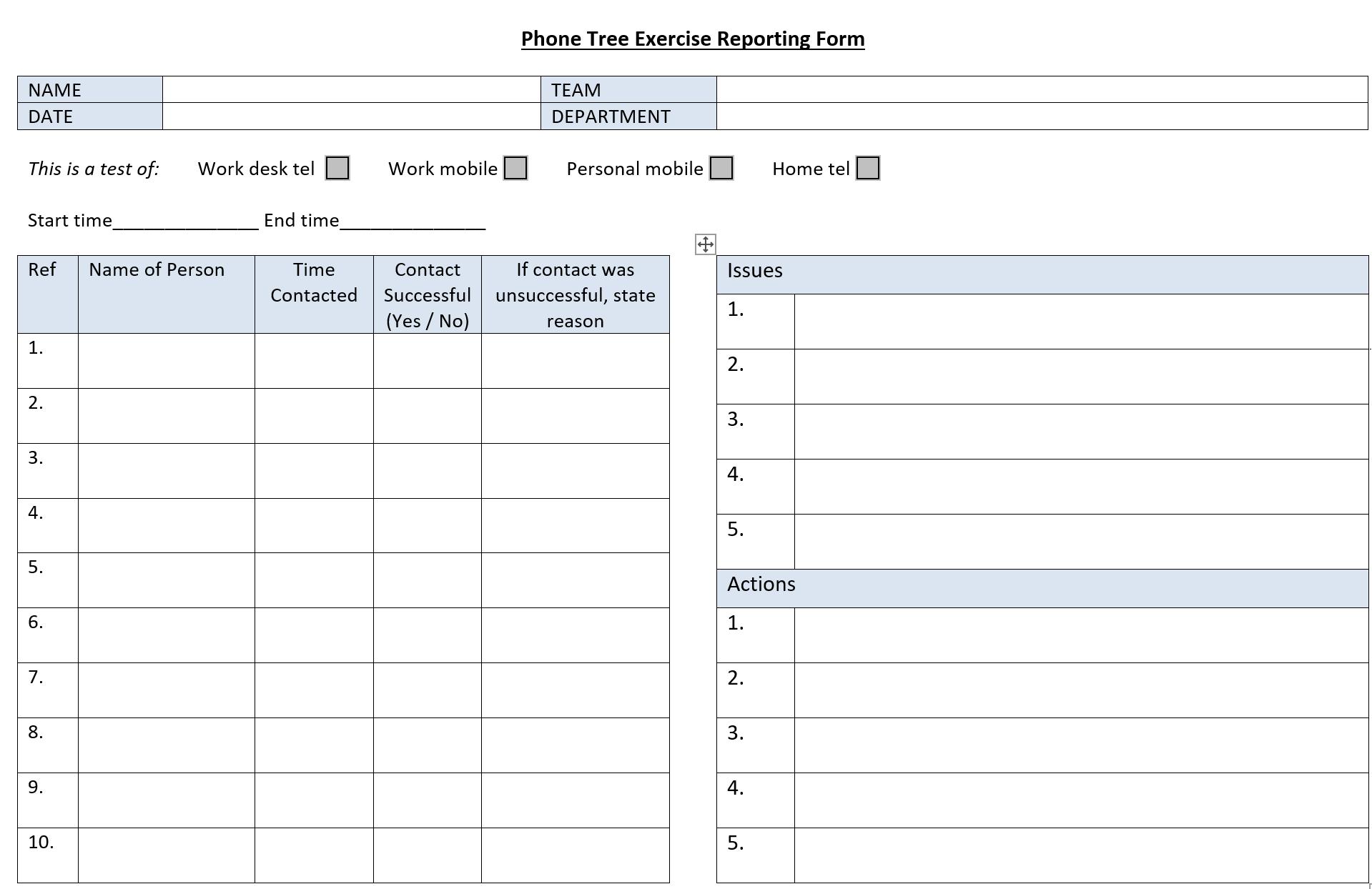Click the TEAM entry field
1372x889 pixels.
[x=1042, y=89]
